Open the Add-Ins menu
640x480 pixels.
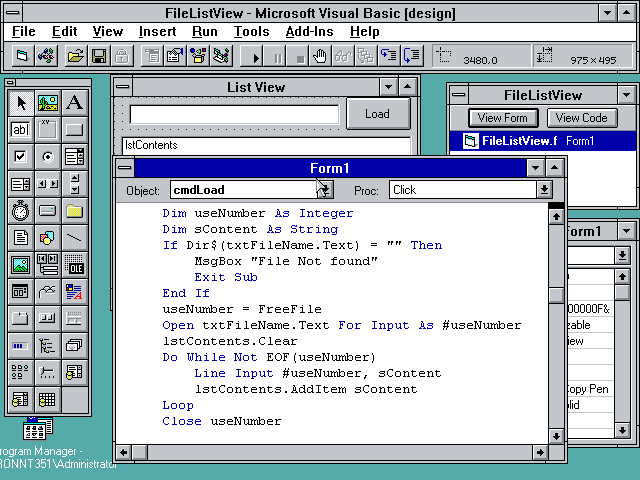point(309,31)
